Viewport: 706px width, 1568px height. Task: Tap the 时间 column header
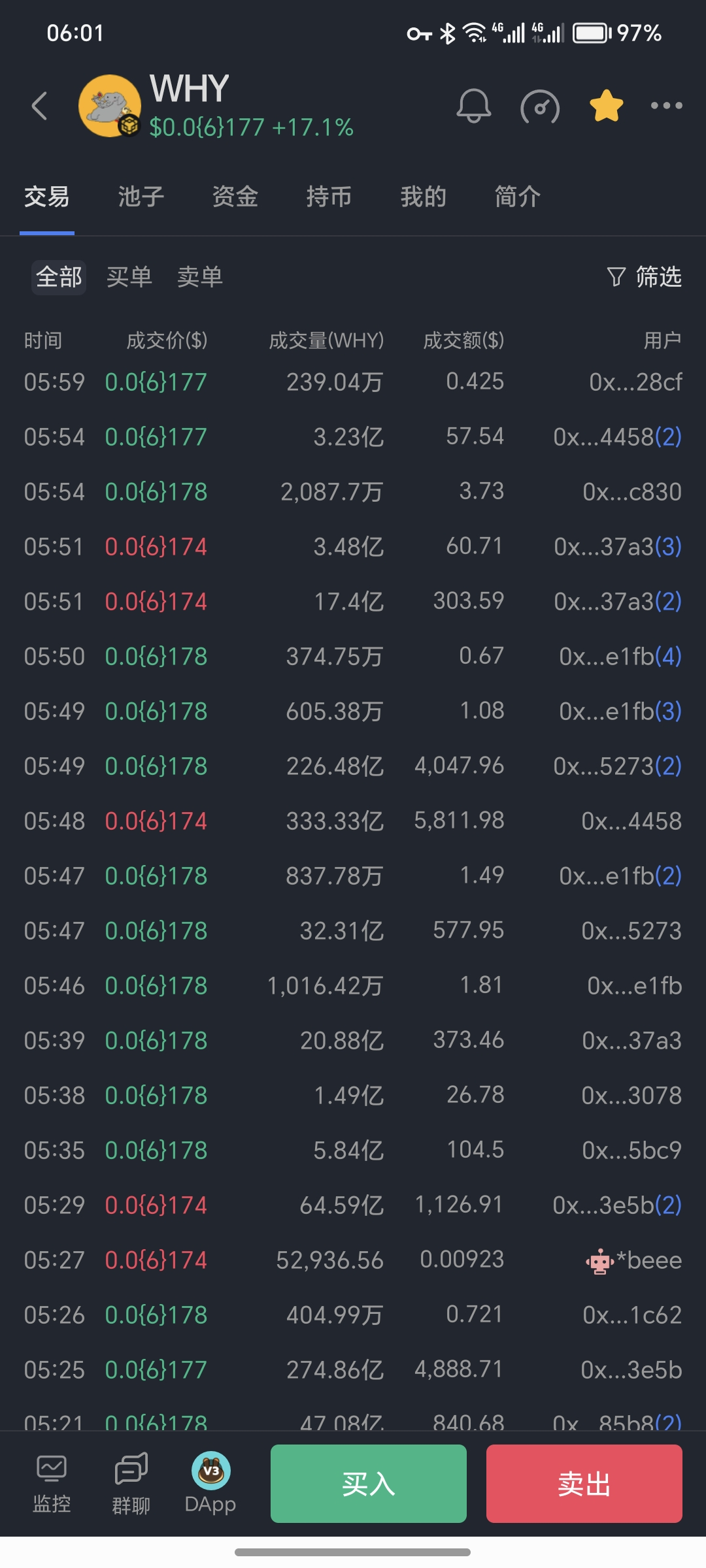coord(43,340)
